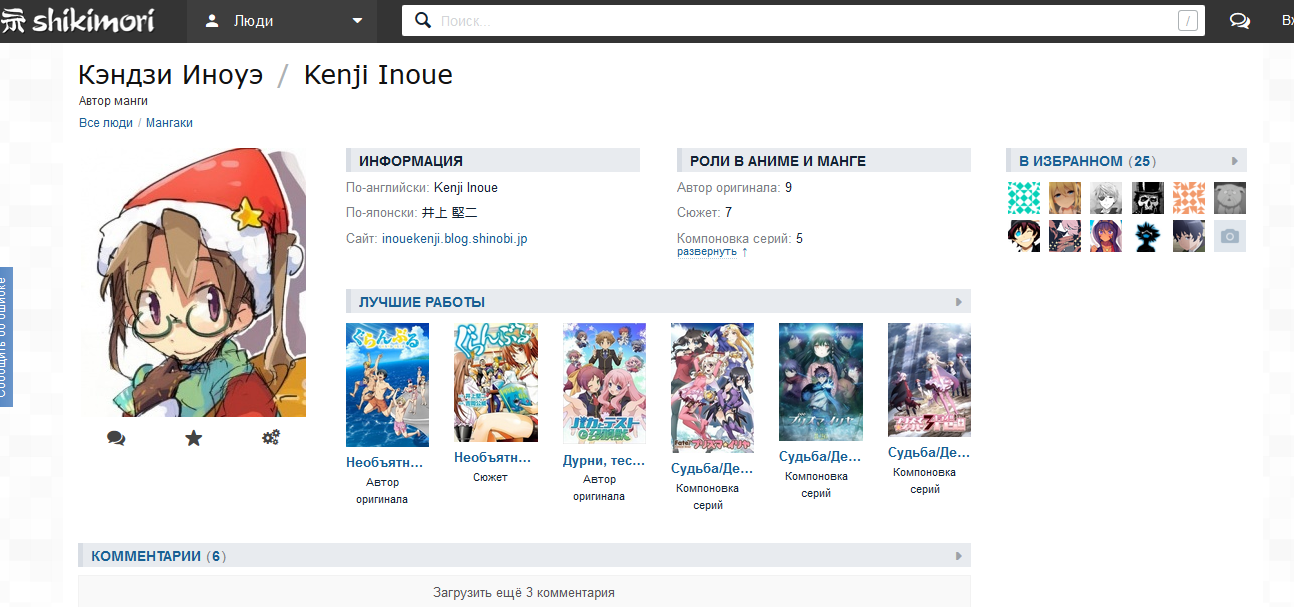Open the orange patterned favorite avatar

(x=1189, y=198)
